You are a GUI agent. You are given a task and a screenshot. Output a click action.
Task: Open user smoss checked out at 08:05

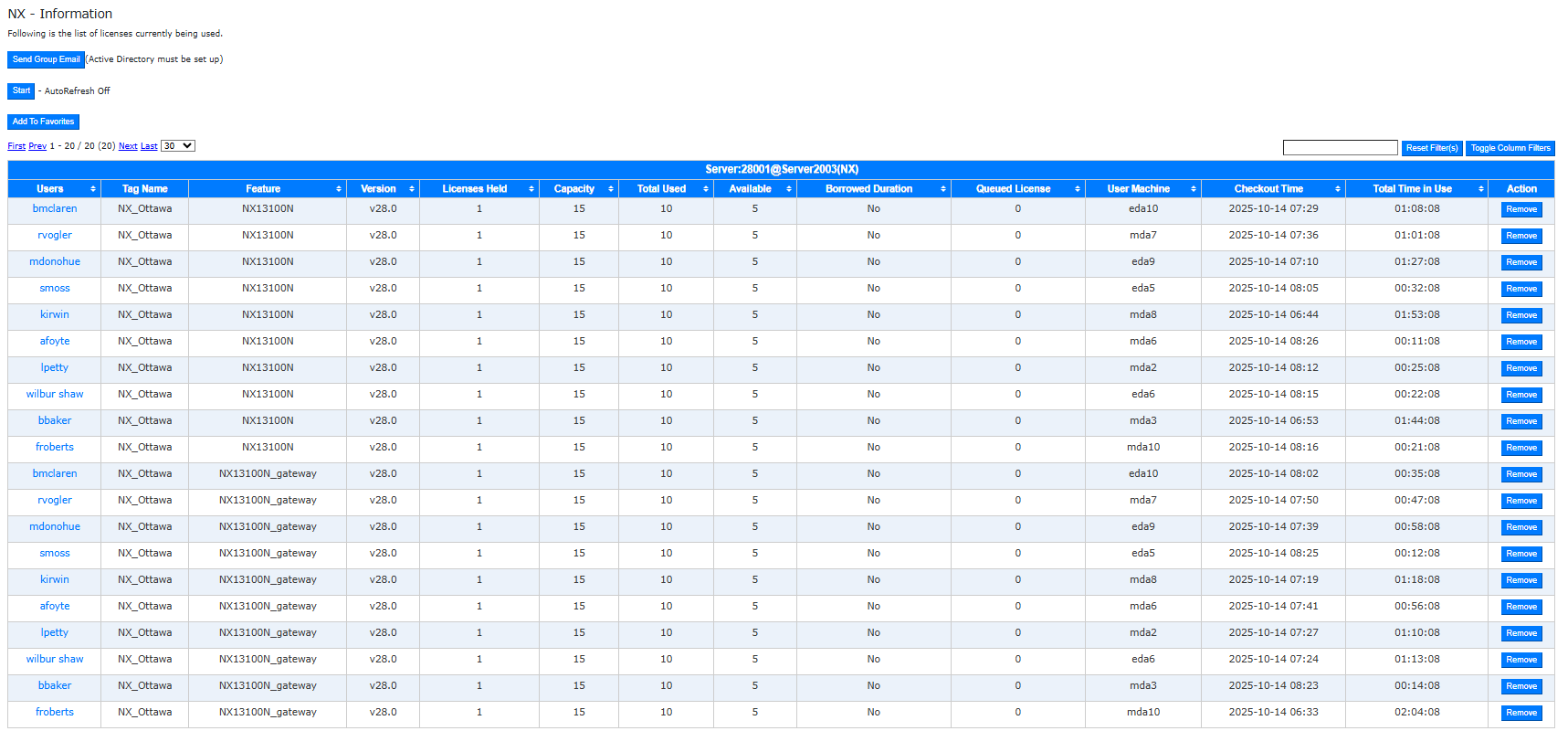55,289
